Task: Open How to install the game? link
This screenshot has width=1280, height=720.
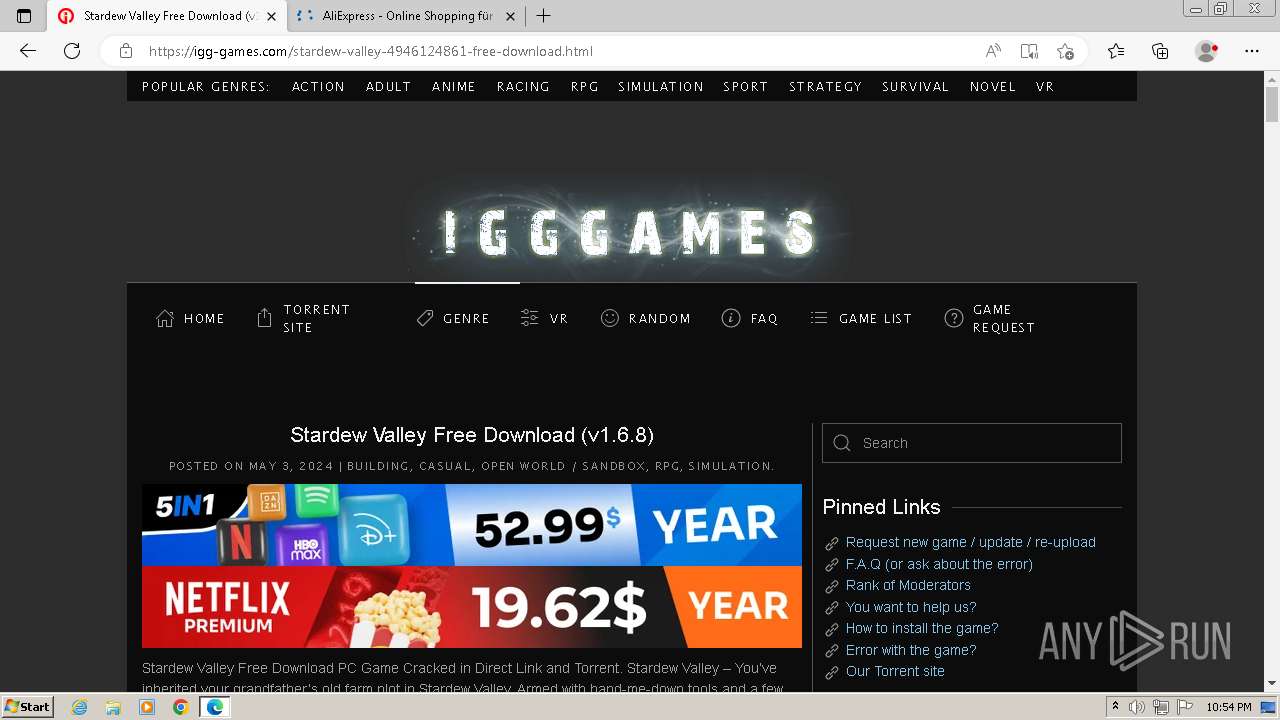Action: [x=922, y=628]
